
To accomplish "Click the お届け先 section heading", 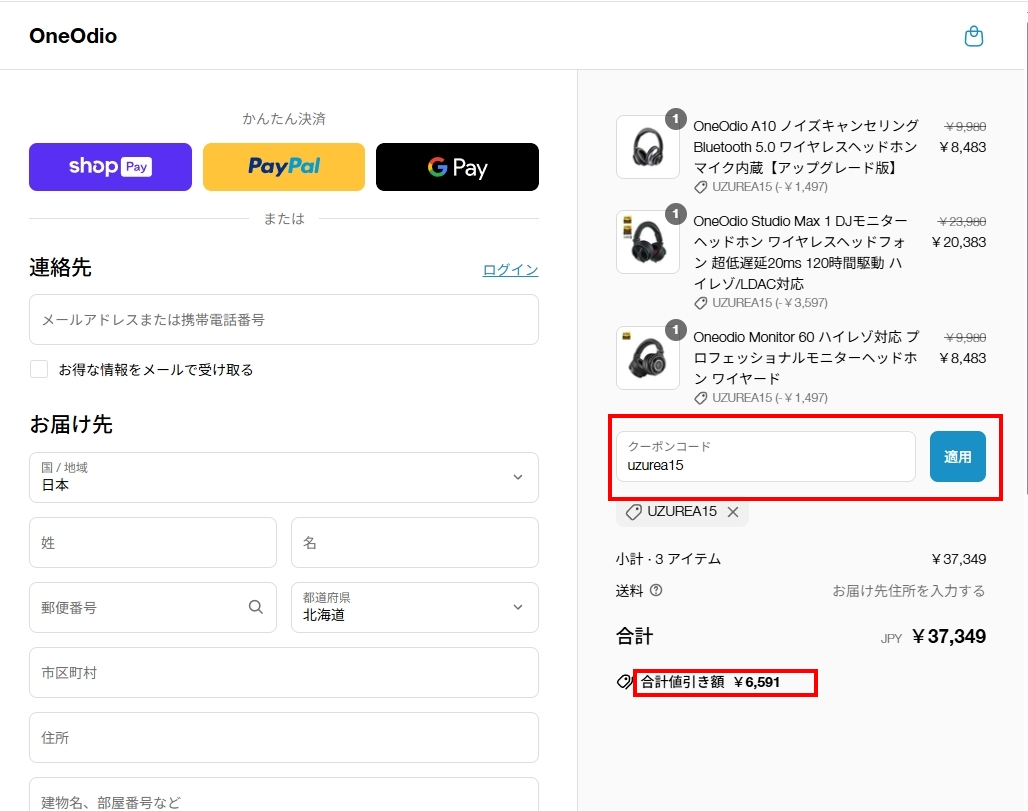I will [71, 424].
